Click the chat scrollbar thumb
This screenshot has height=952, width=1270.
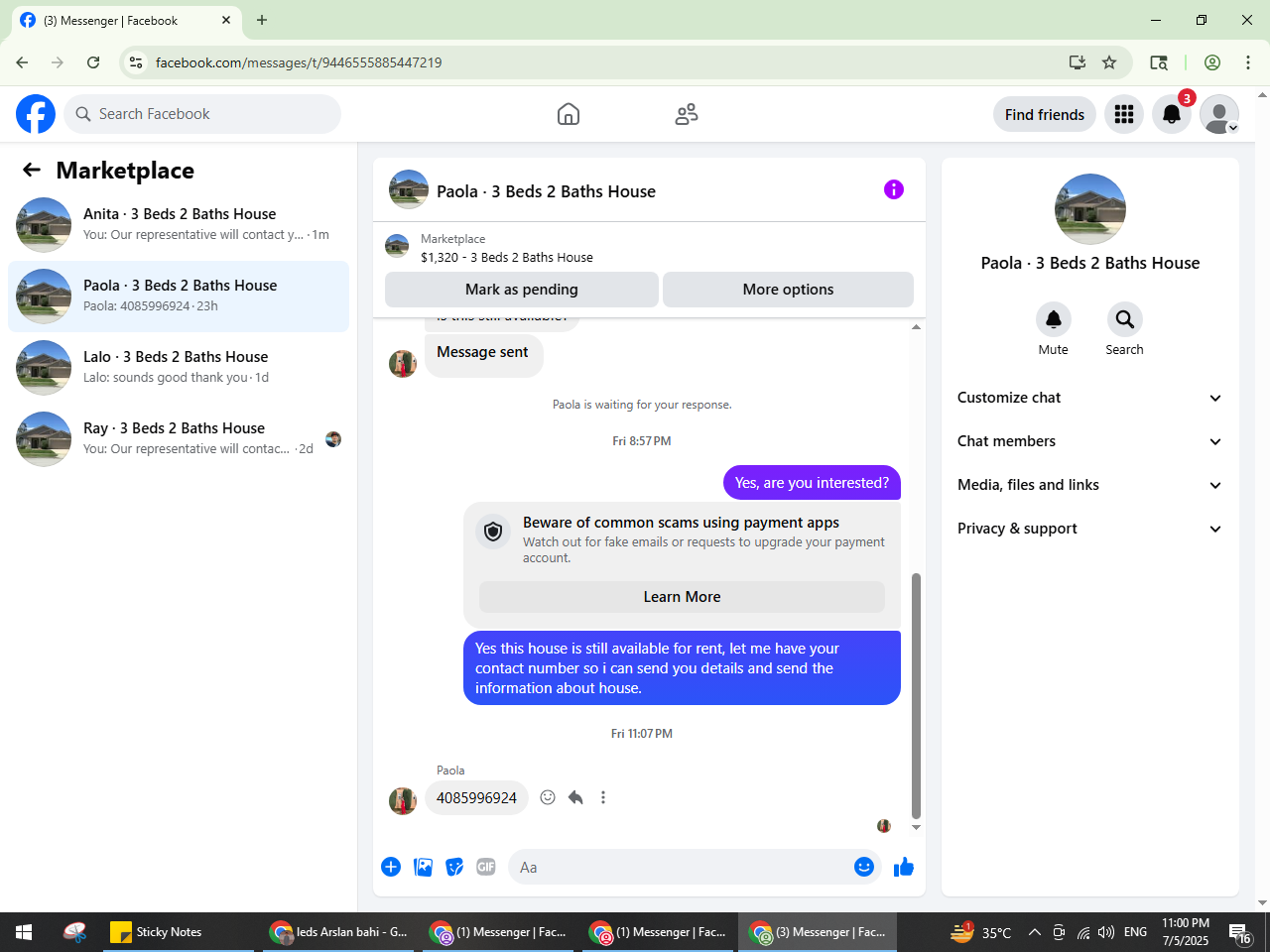[x=916, y=695]
